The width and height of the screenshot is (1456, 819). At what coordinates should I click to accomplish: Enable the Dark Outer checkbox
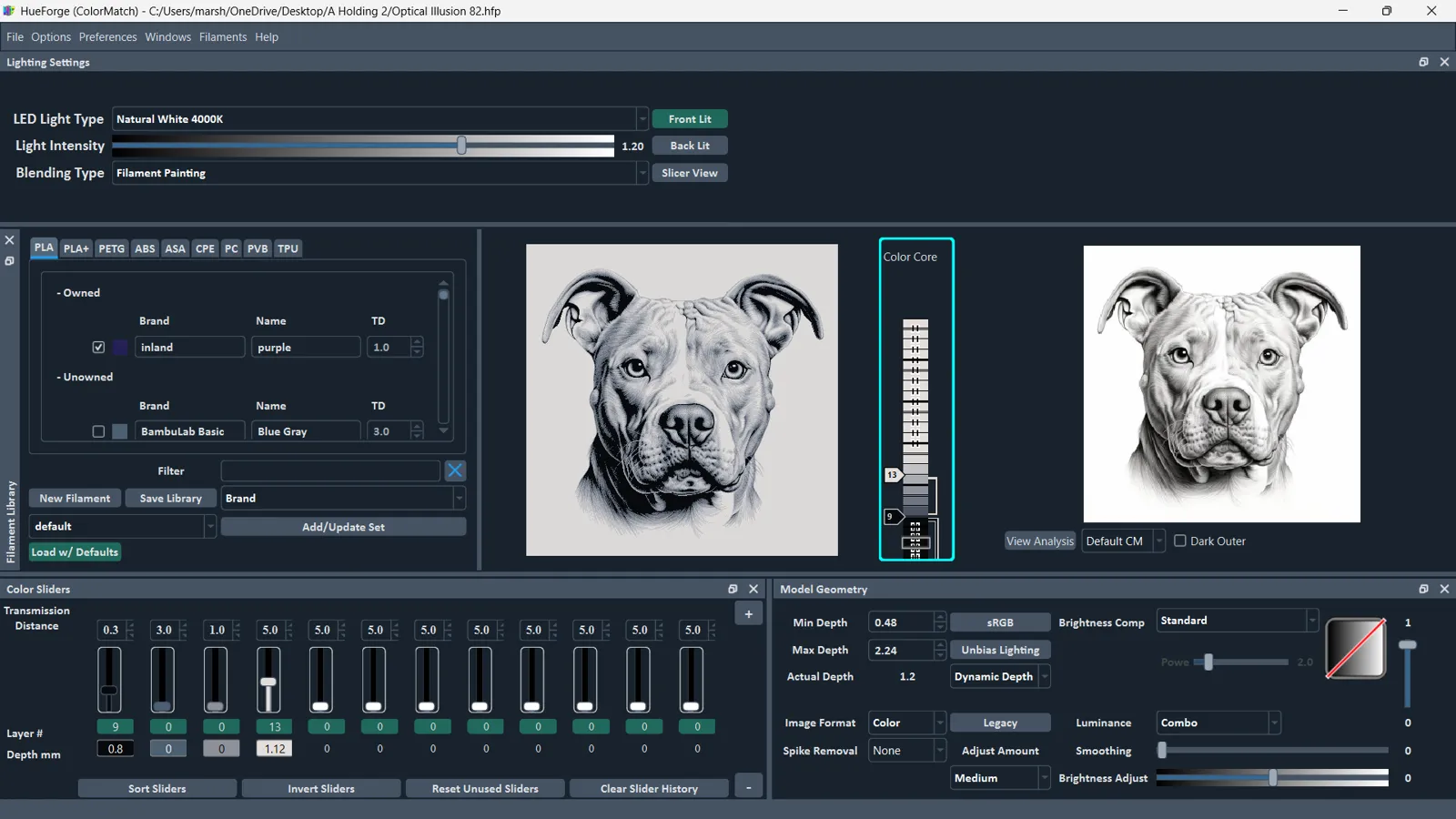coord(1180,541)
